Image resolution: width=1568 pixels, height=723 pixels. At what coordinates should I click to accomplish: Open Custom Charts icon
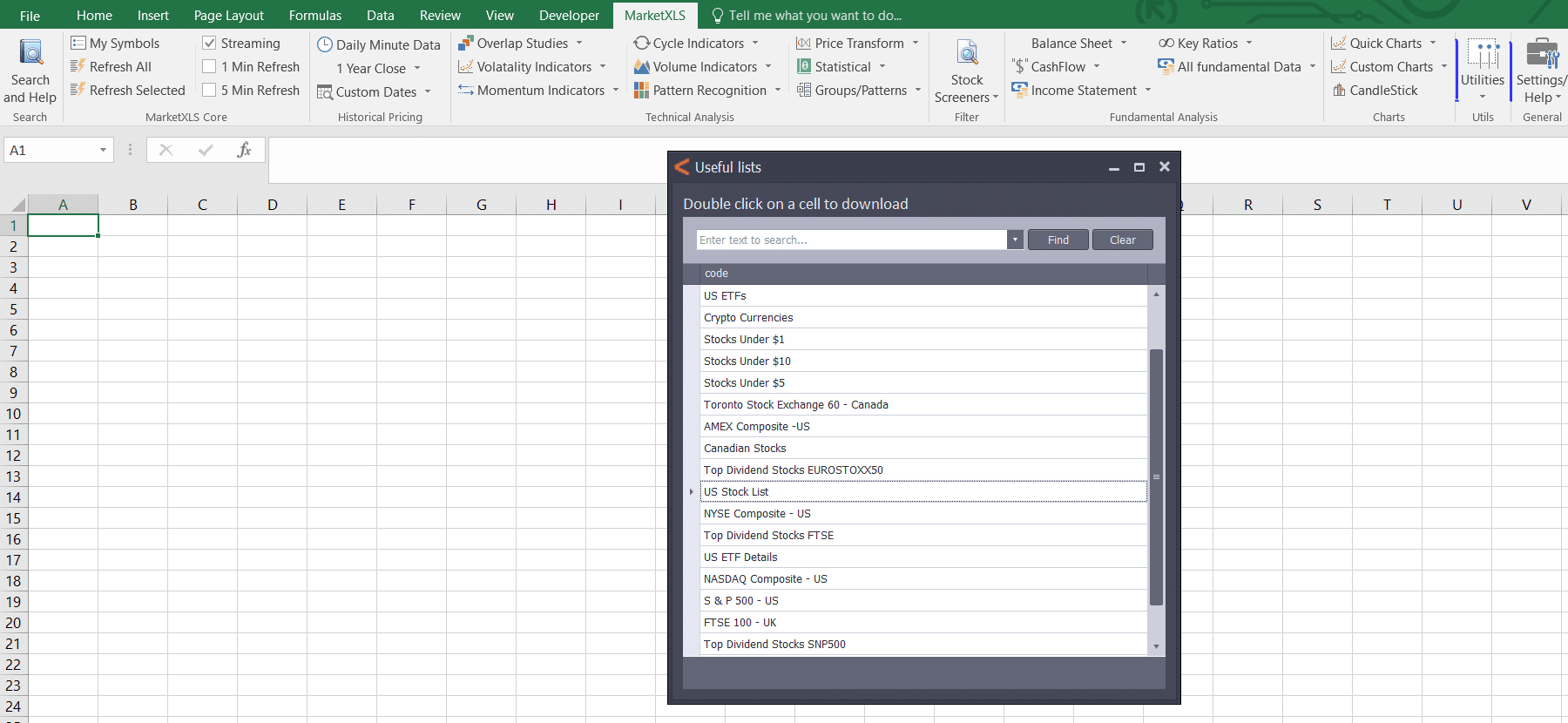pos(1339,66)
